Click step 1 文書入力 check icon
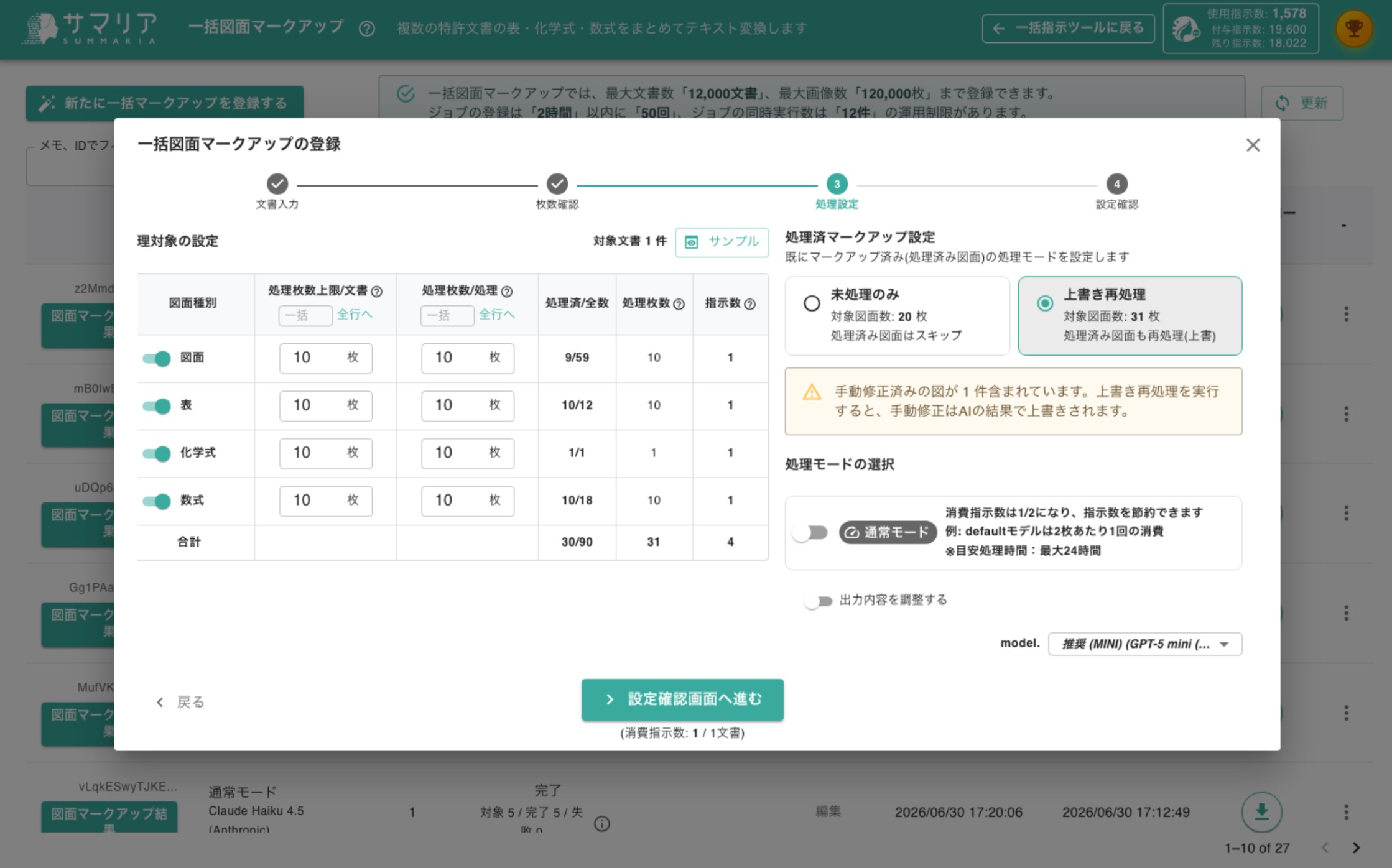Screen dimensions: 1392x868 click(x=277, y=183)
